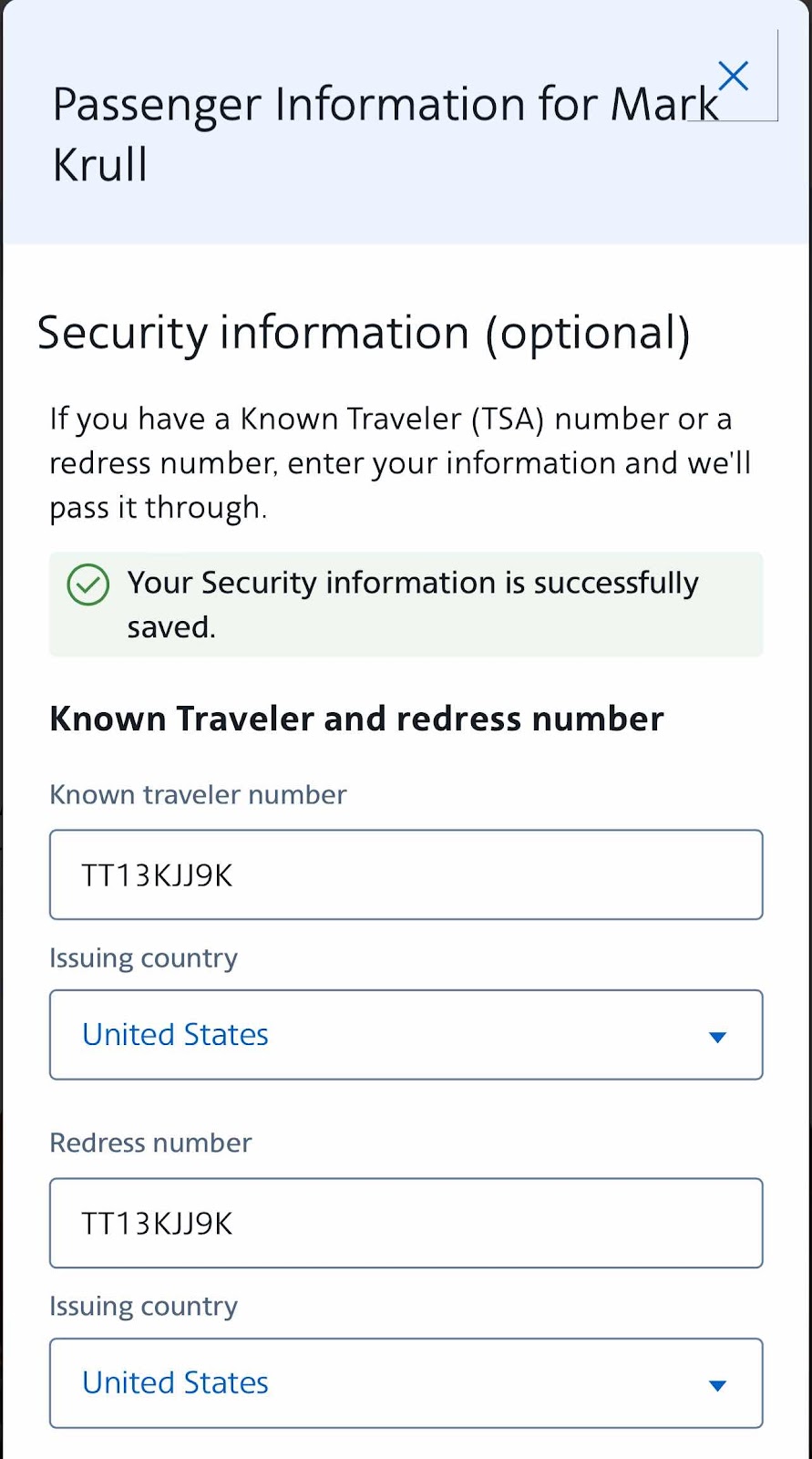Click "United States" in known traveler country selector
The image size is (812, 1459).
click(175, 1035)
